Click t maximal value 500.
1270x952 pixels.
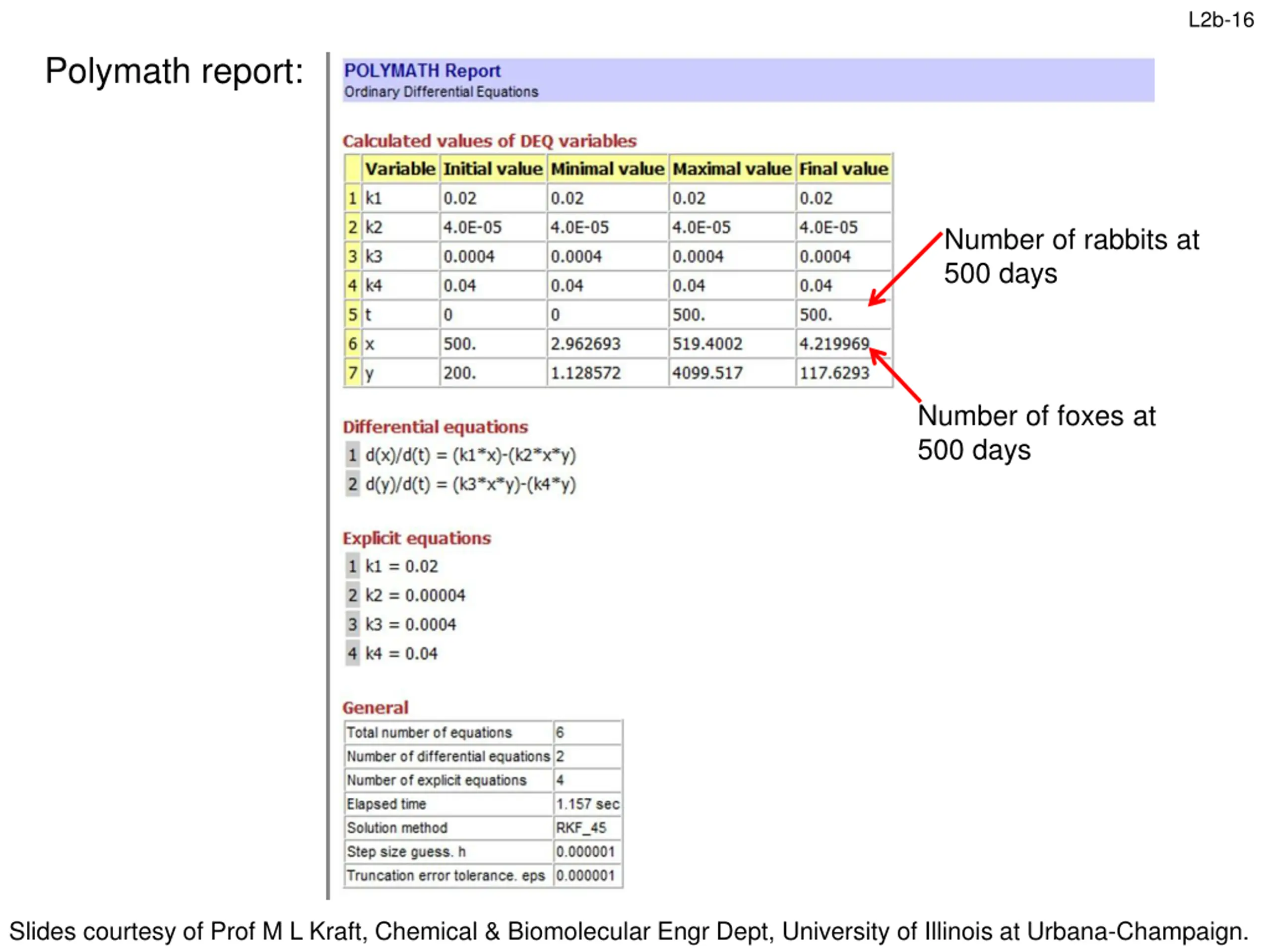point(689,314)
